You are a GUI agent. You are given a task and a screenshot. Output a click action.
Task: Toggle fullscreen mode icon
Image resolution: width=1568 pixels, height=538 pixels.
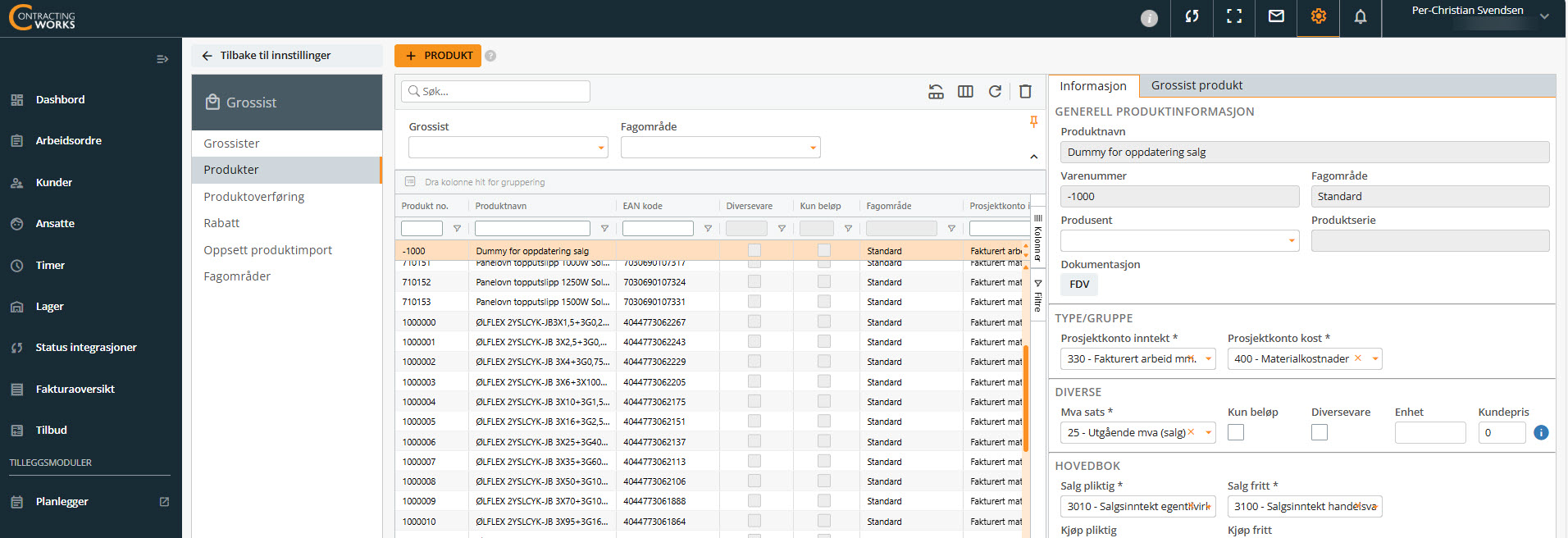point(1234,16)
